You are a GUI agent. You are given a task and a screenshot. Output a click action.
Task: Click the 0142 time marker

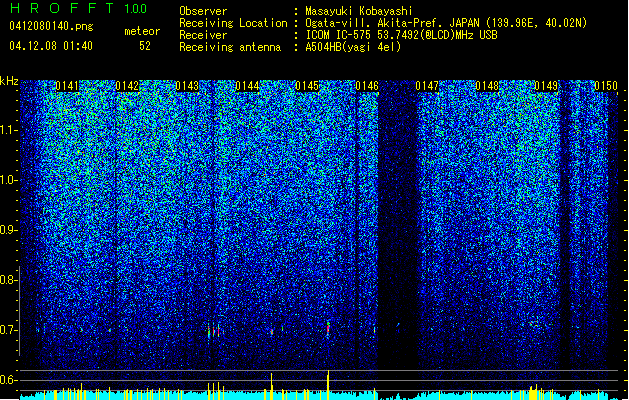click(127, 86)
